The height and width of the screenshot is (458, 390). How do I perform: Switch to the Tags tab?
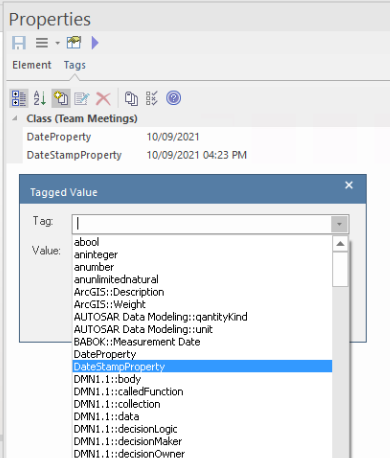pos(75,65)
